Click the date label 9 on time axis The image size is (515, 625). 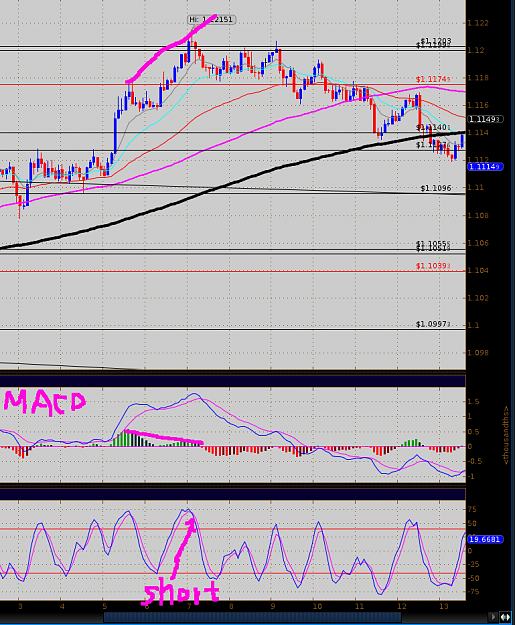coord(273,606)
